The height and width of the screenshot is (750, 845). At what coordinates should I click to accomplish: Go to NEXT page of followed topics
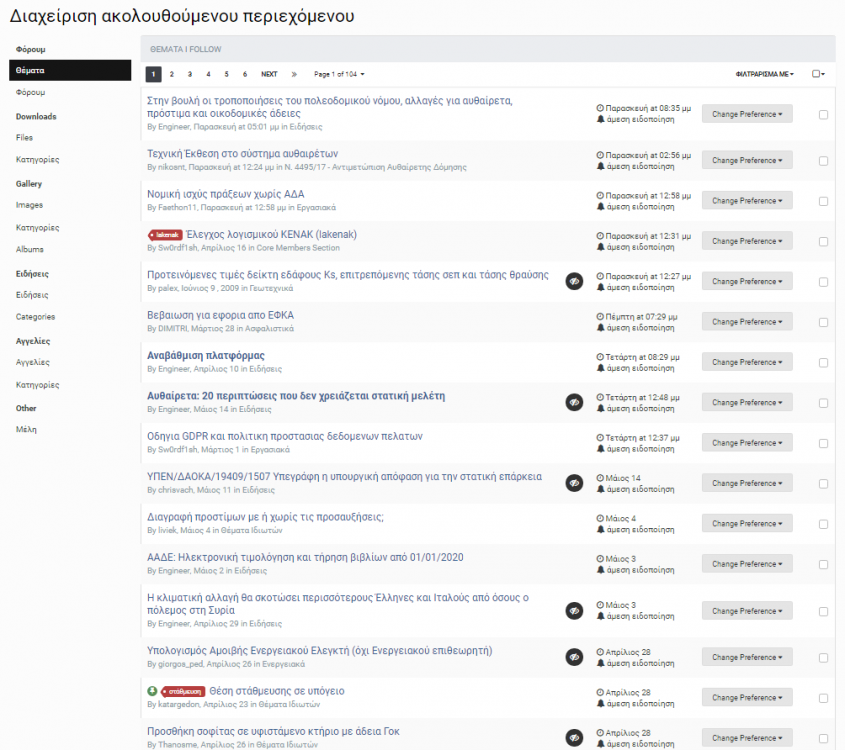(x=269, y=74)
